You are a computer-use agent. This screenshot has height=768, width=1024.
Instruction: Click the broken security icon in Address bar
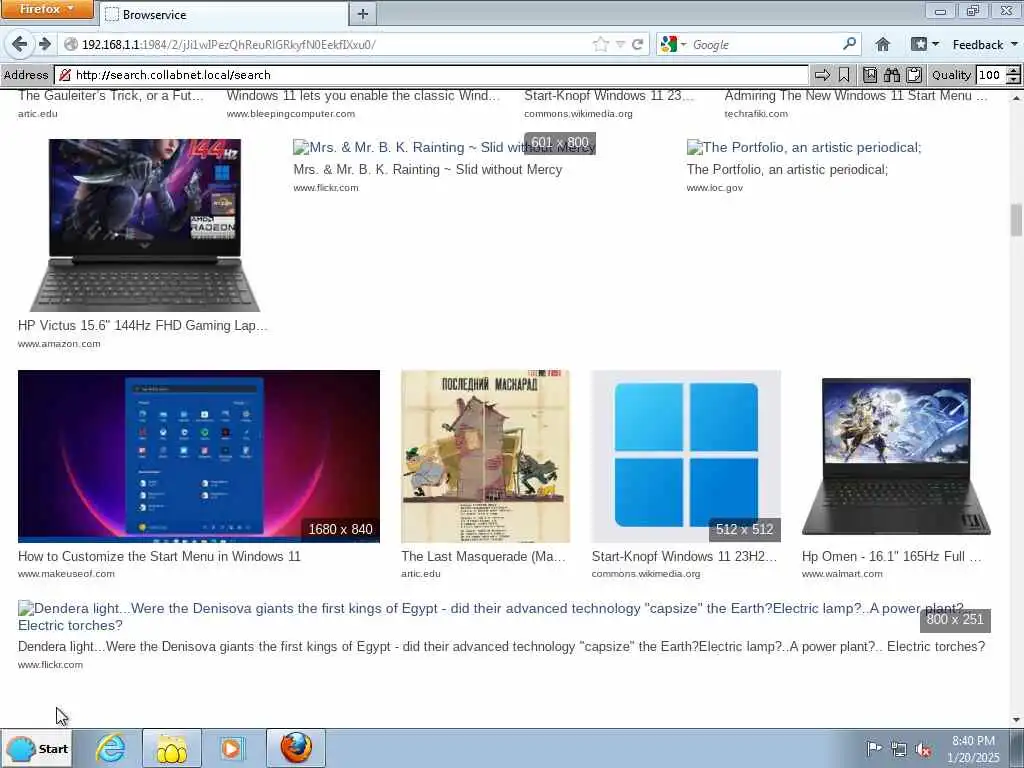(65, 75)
